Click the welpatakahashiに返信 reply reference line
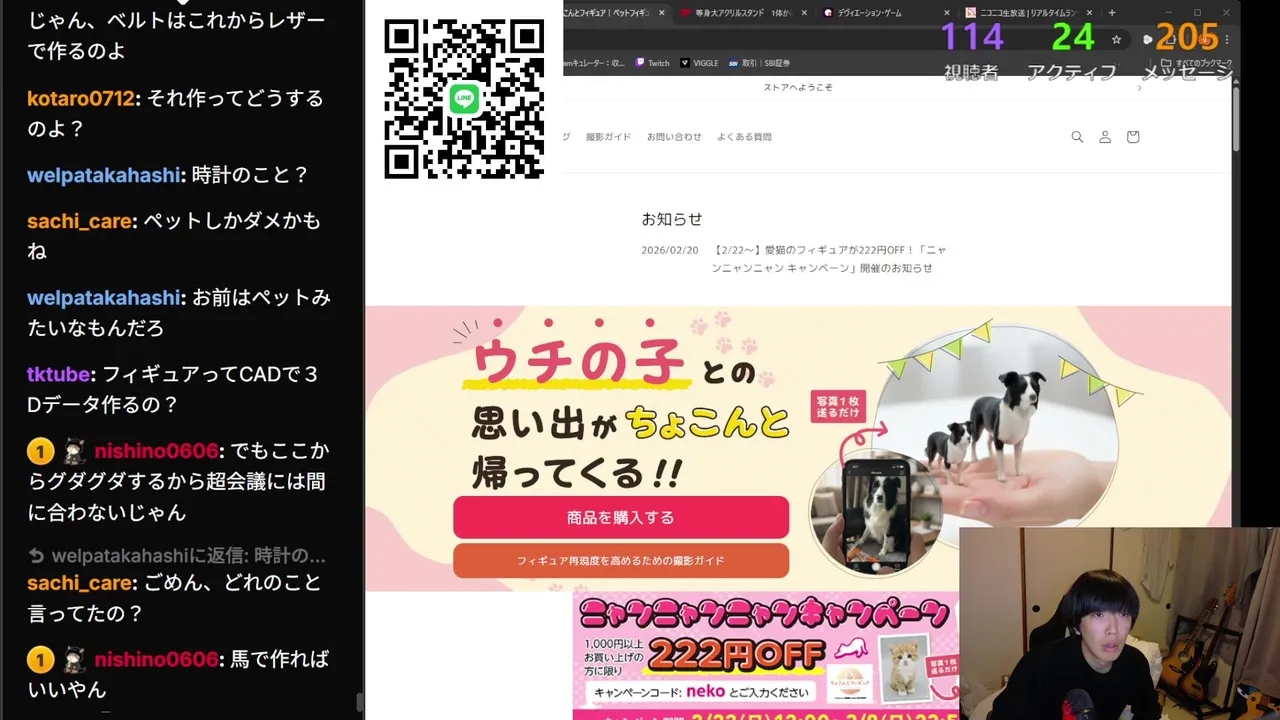This screenshot has height=720, width=1280. (177, 555)
